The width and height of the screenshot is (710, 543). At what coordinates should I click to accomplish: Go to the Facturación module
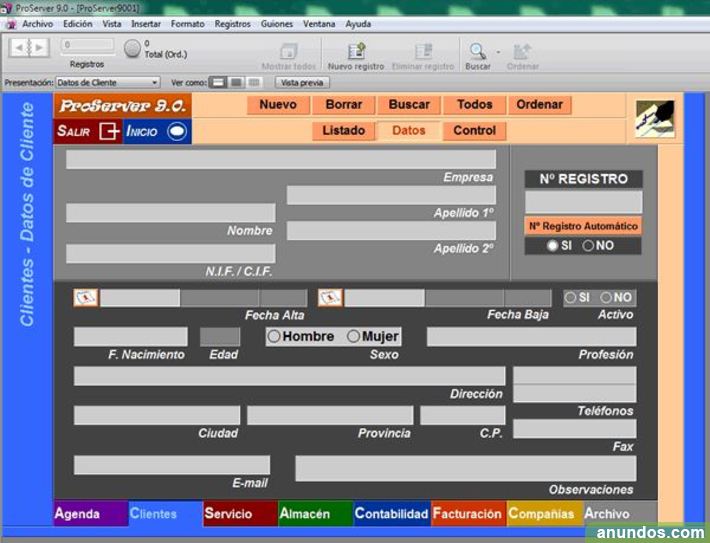(468, 514)
